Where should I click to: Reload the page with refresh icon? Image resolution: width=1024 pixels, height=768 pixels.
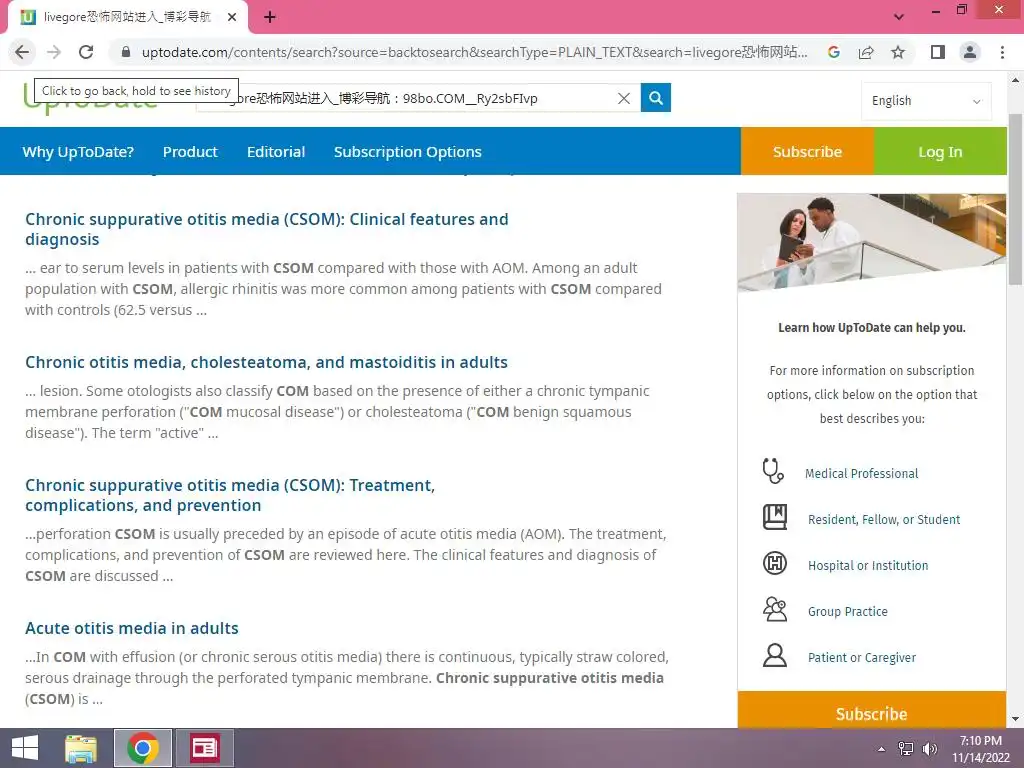(86, 52)
